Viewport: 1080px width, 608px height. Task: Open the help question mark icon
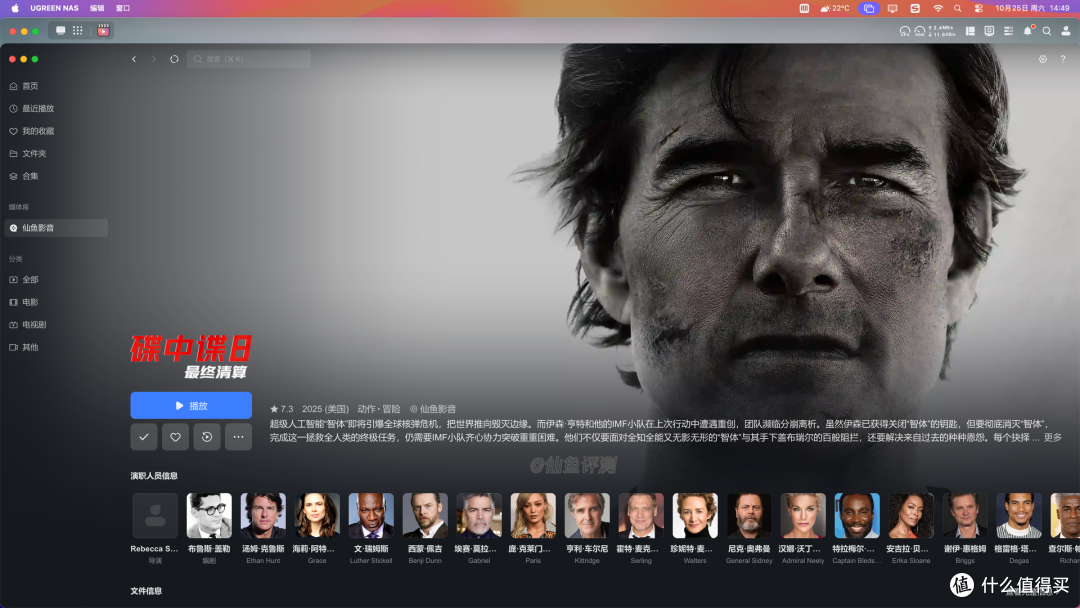[1063, 59]
